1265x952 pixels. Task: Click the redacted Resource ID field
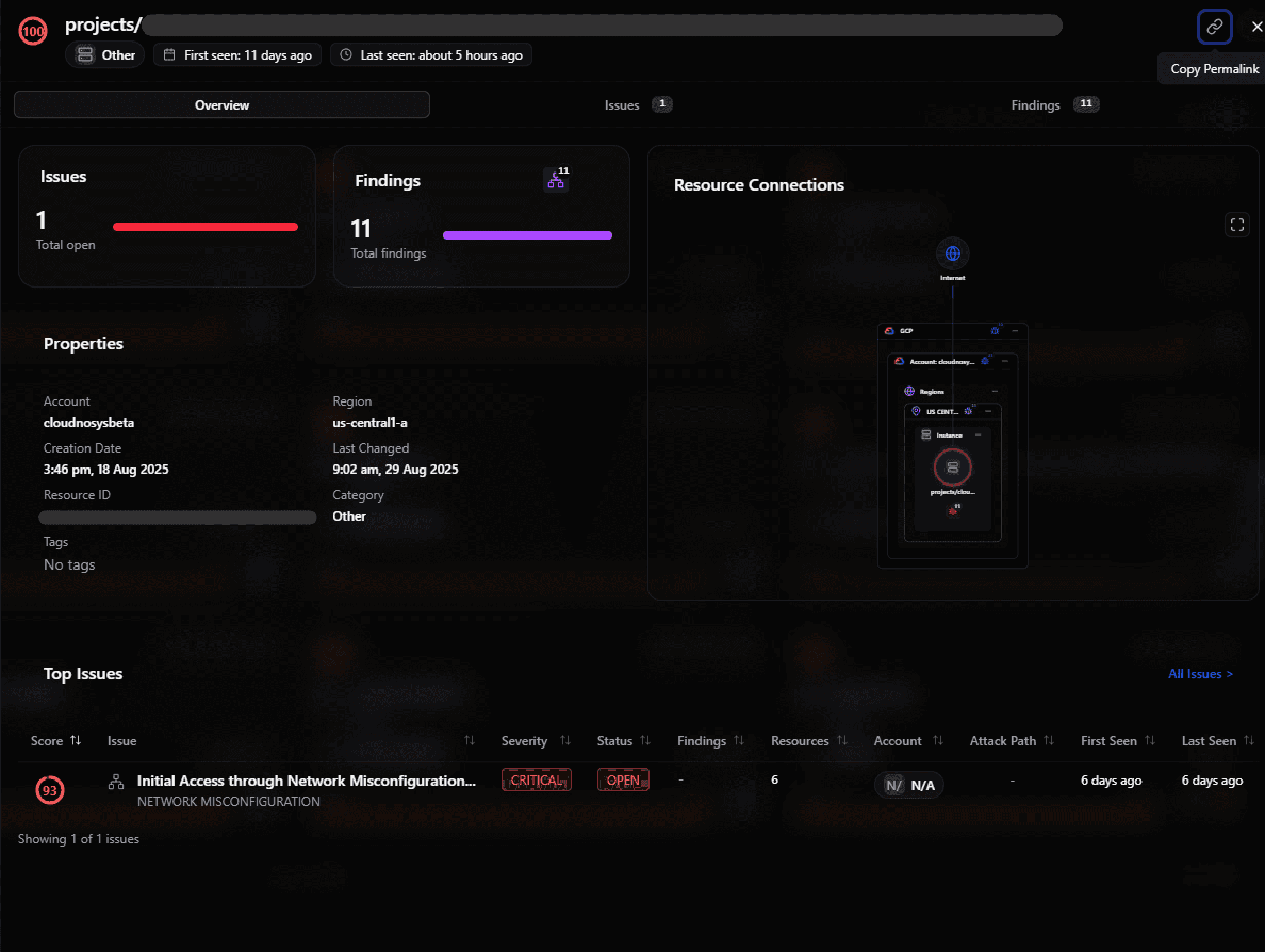[177, 518]
